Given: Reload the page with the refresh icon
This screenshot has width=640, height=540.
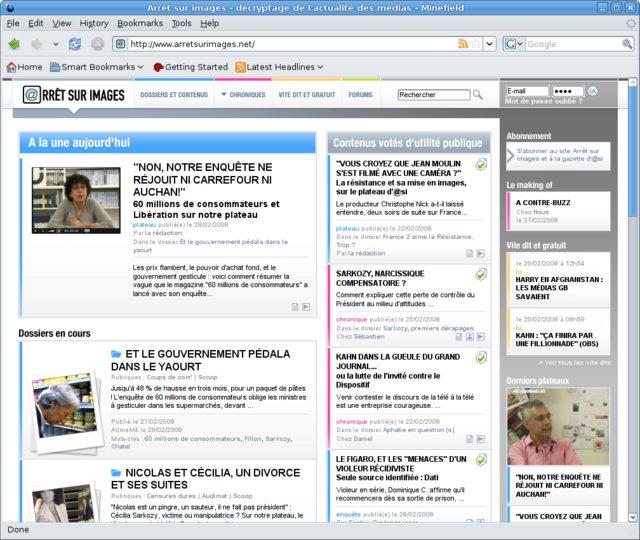Looking at the screenshot, I should tap(75, 44).
